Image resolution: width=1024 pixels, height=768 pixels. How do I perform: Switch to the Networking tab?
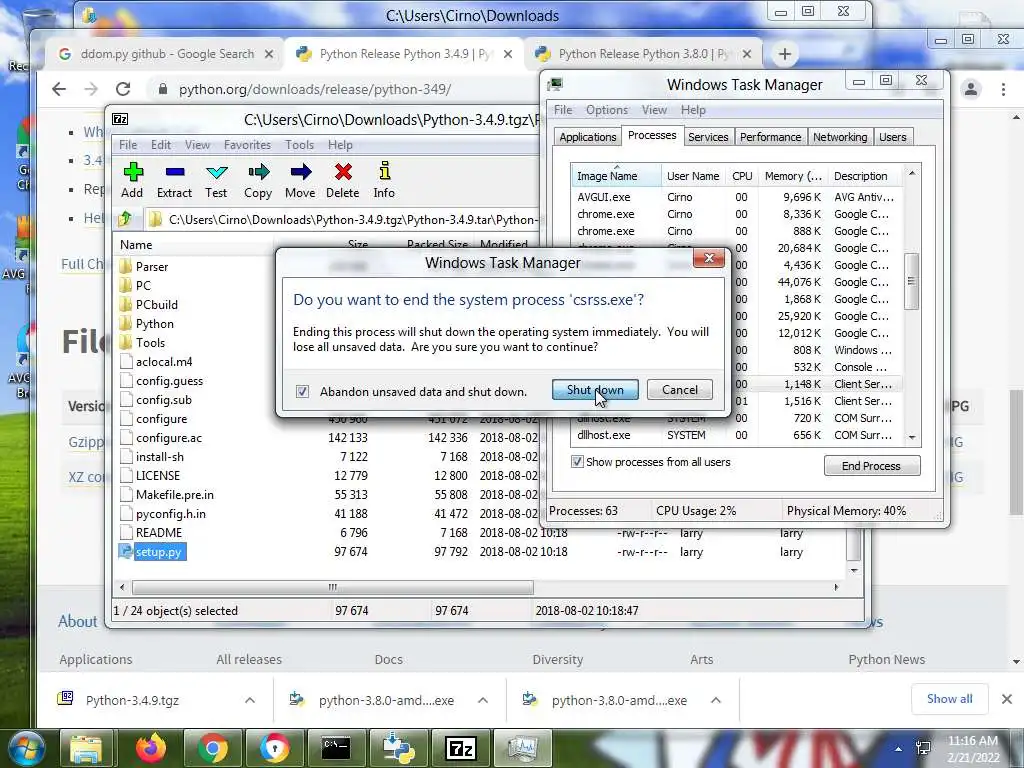(x=840, y=137)
